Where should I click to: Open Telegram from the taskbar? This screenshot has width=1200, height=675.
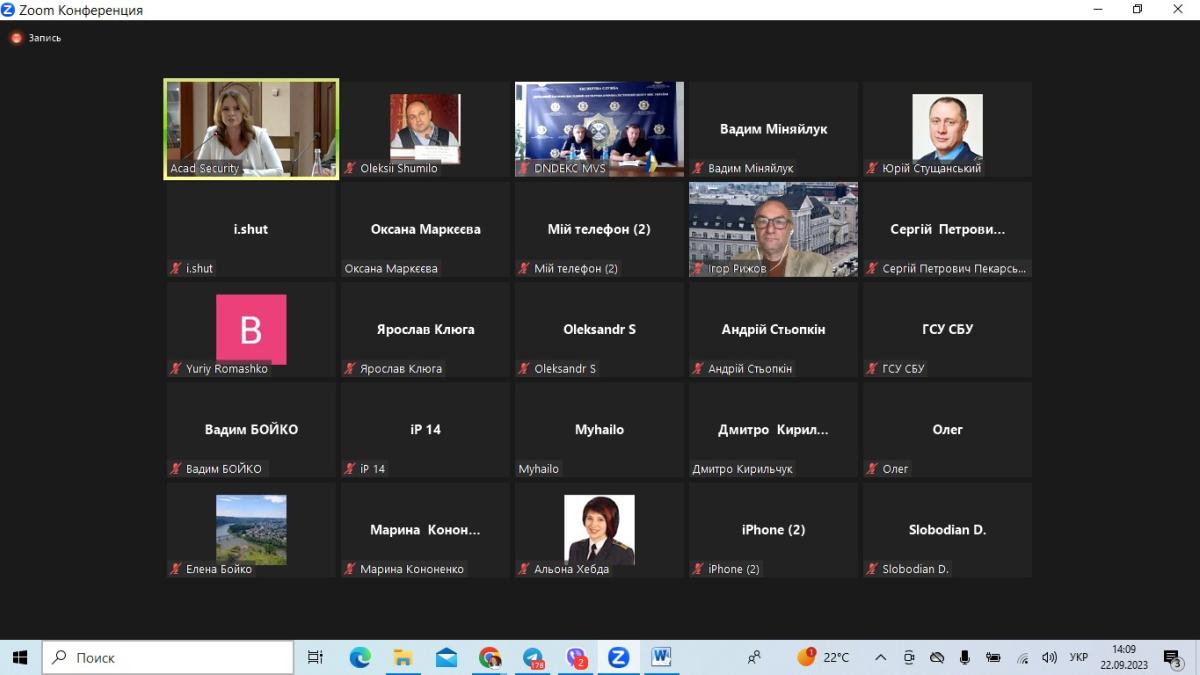(533, 657)
